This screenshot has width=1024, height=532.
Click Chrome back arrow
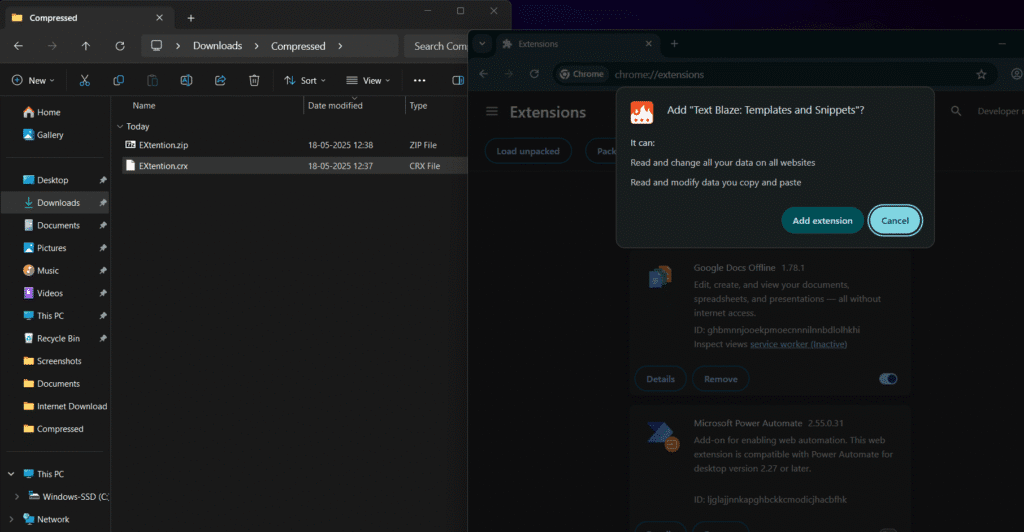coord(483,74)
